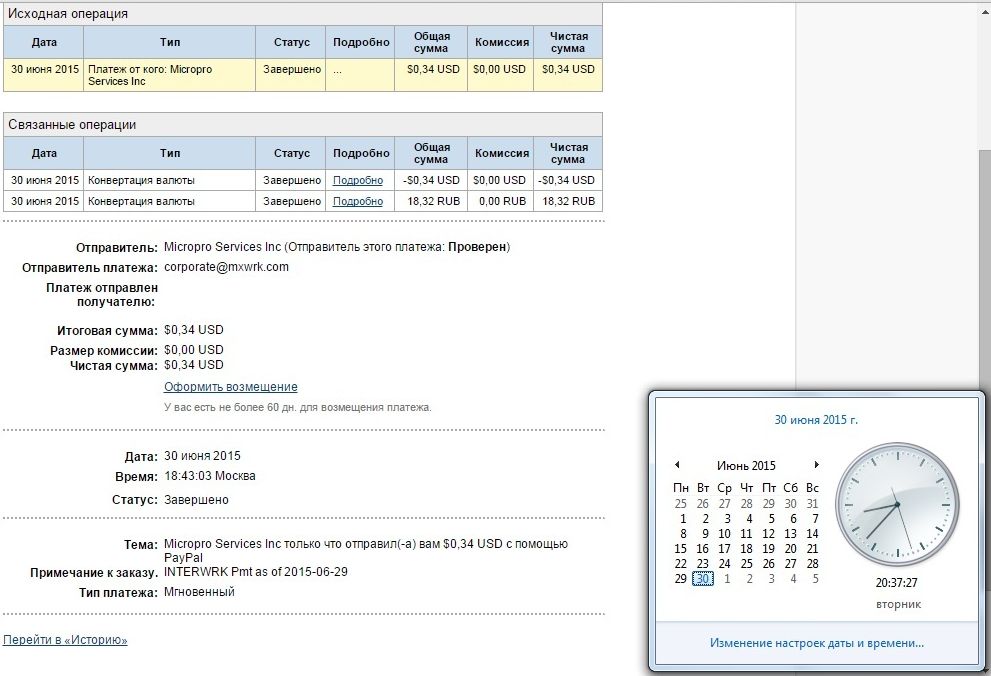Select day 5 of July in calendar
Screen dimensions: 991x676
click(x=815, y=579)
